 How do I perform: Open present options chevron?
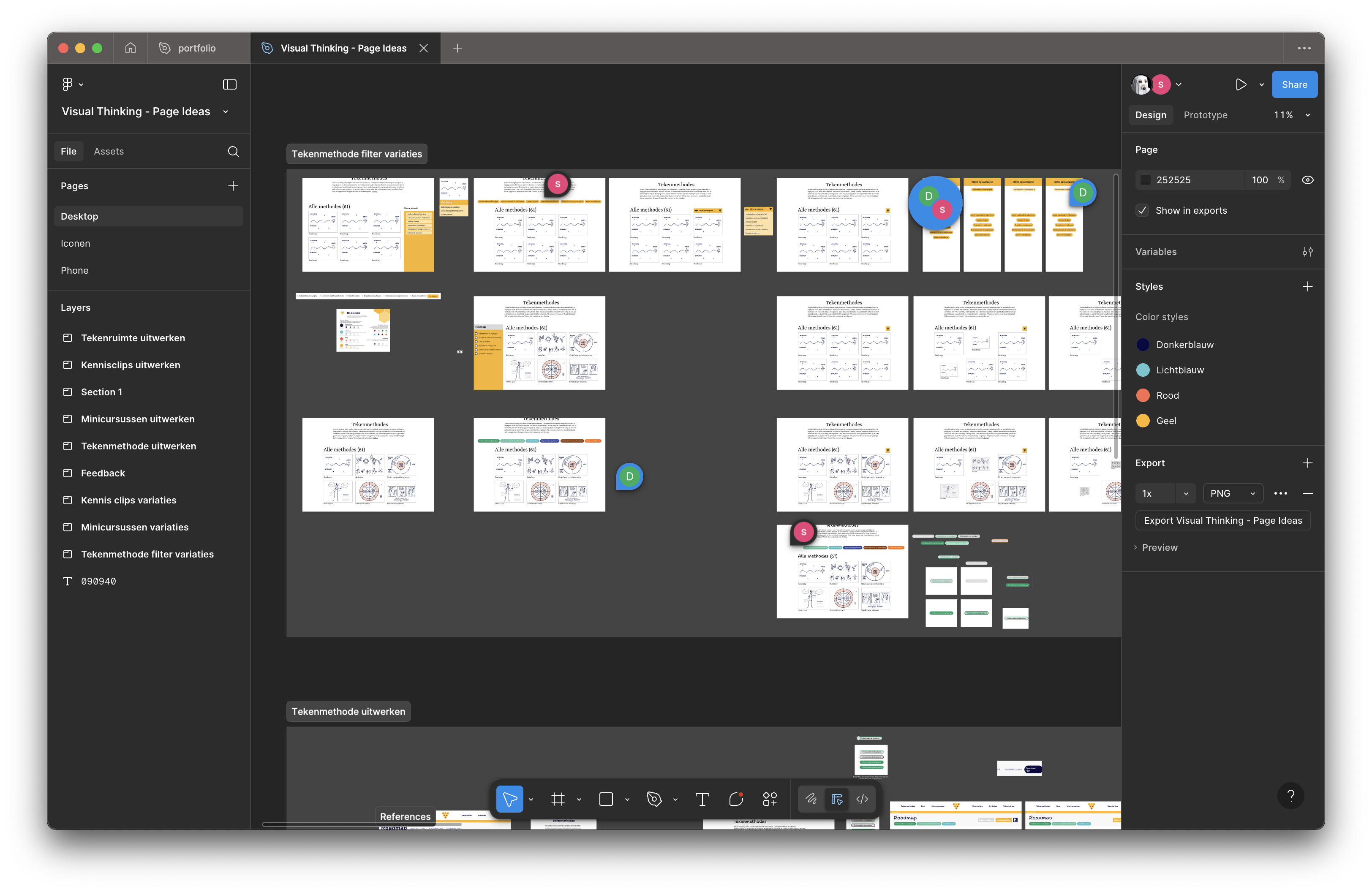click(1261, 85)
